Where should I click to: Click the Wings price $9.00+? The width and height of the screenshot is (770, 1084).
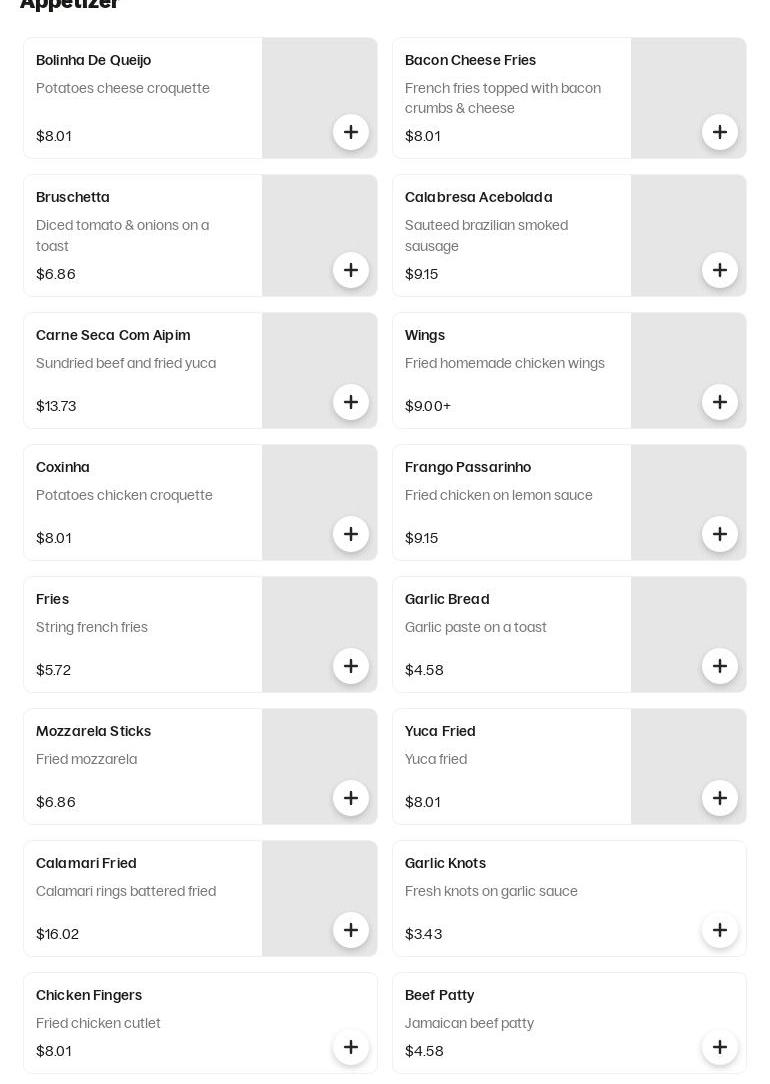point(428,406)
